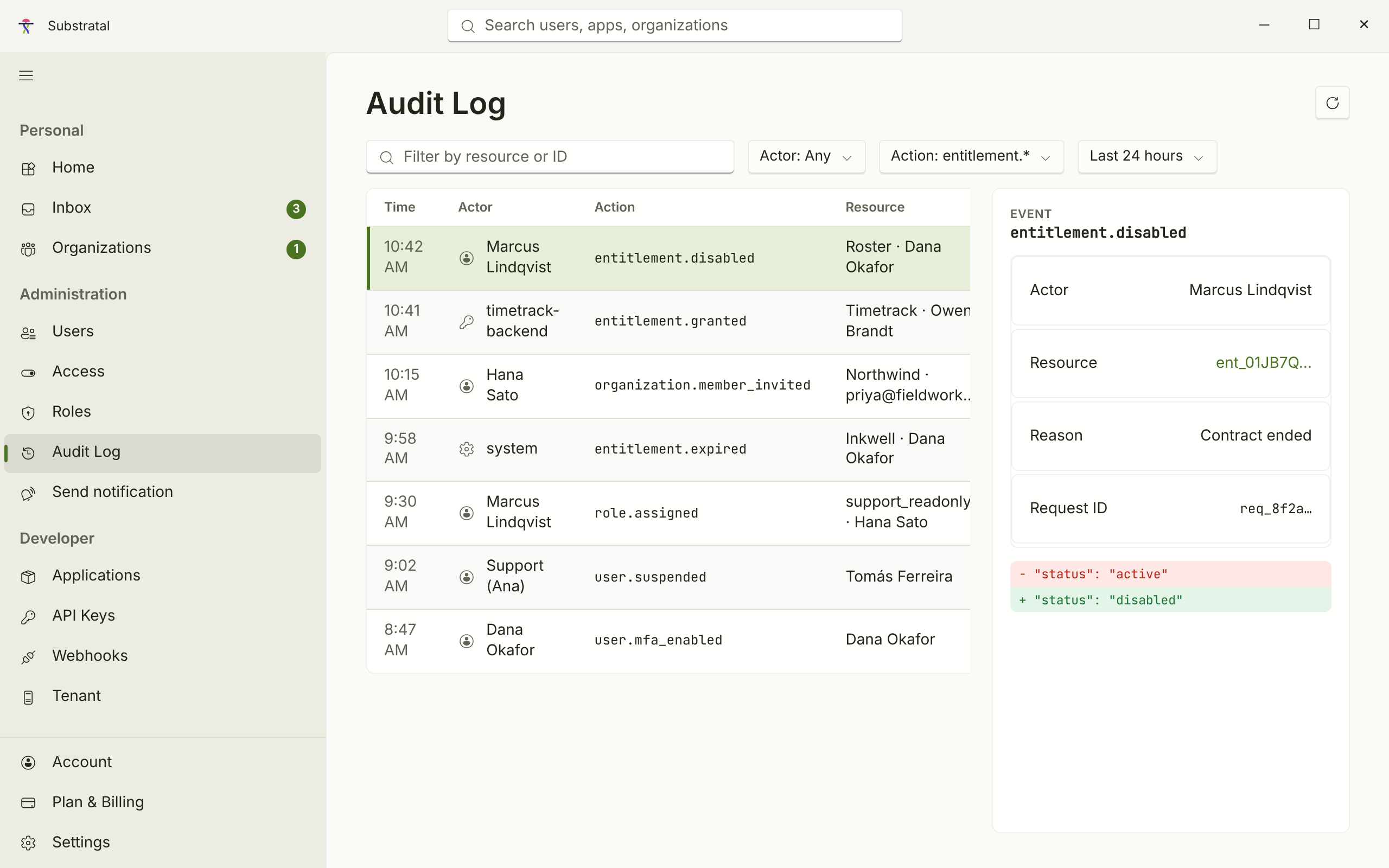Click the Settings gear icon in sidebar

click(x=28, y=843)
